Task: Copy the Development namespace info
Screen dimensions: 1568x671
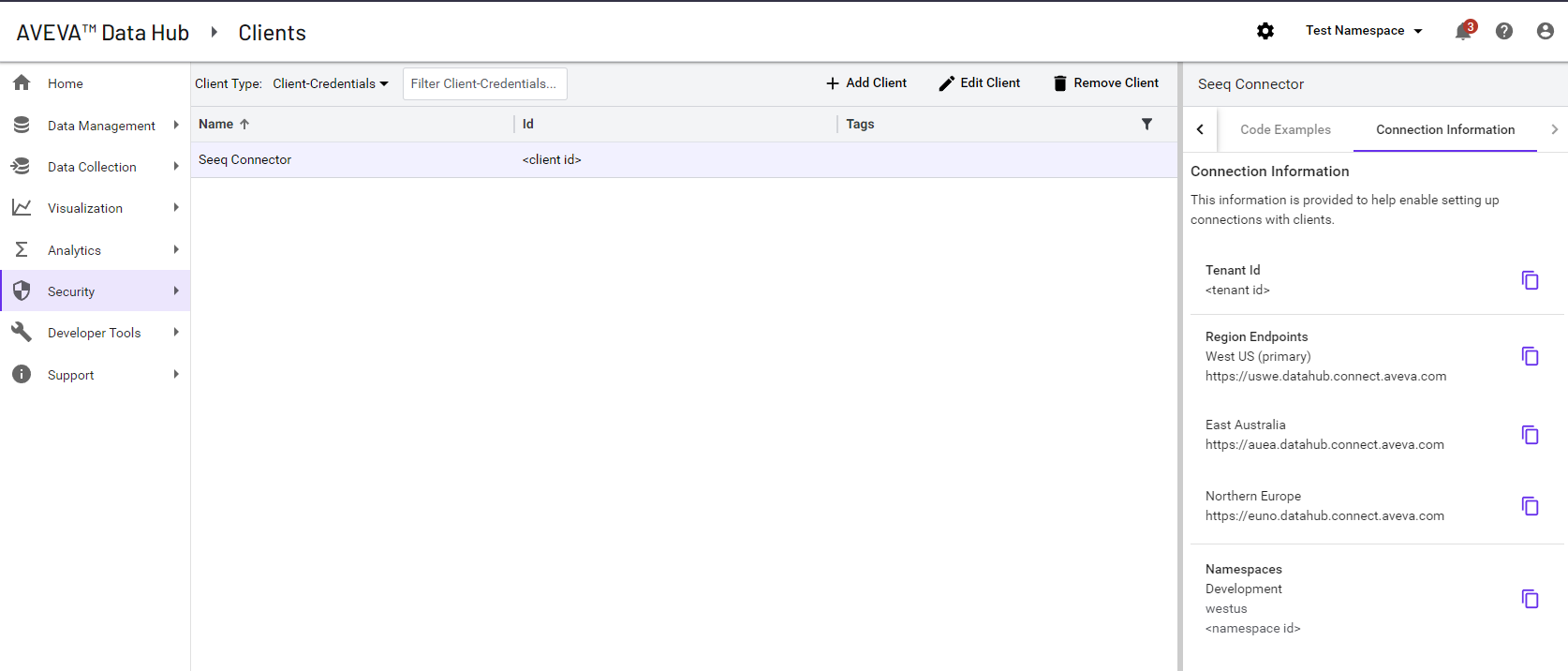Action: [1530, 599]
